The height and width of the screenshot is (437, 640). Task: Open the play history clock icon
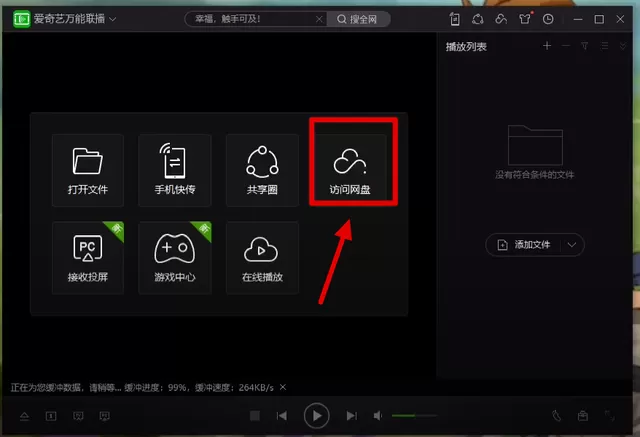[548, 19]
